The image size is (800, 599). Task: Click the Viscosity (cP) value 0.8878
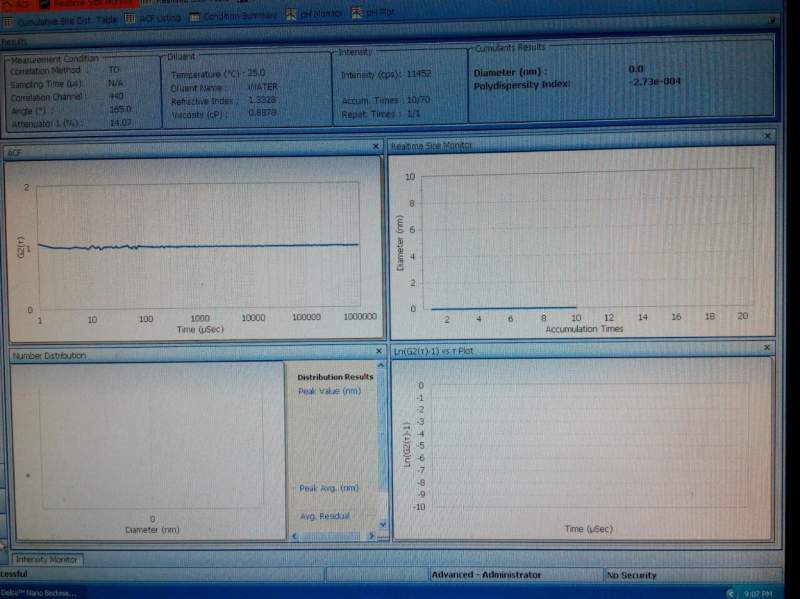point(263,113)
